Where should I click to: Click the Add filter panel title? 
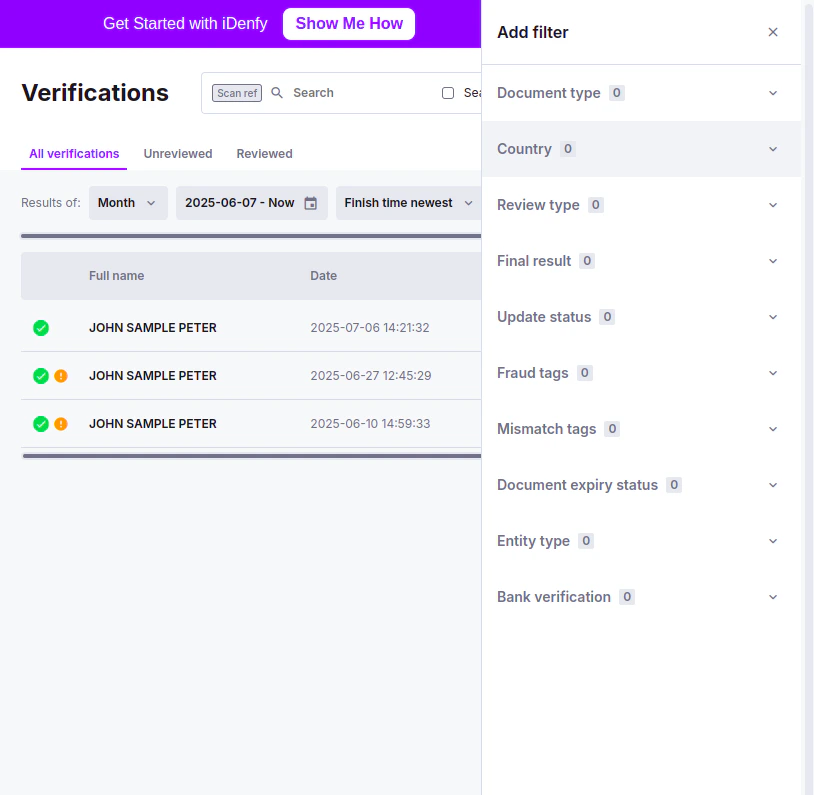pyautogui.click(x=533, y=32)
